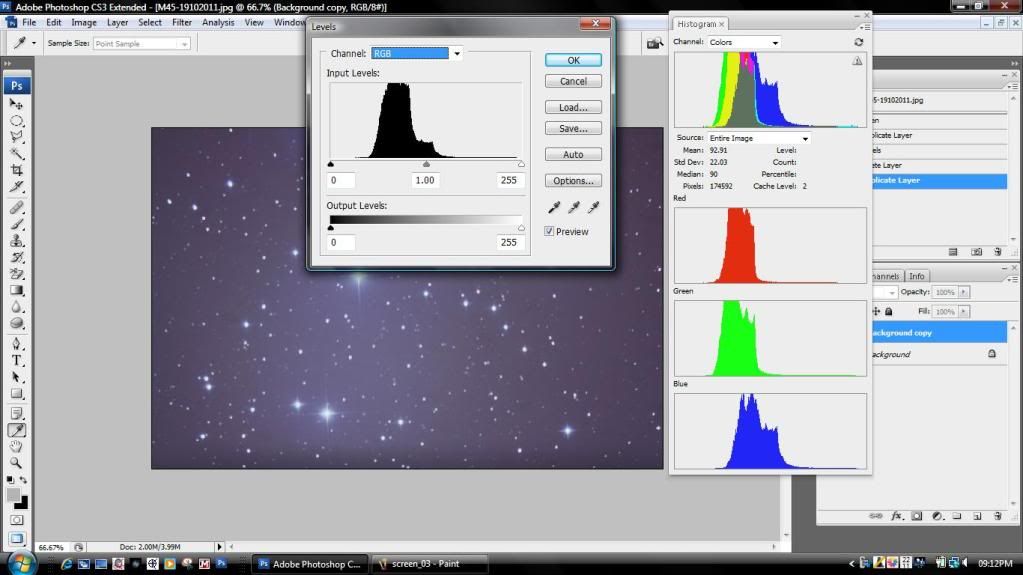The height and width of the screenshot is (575, 1023).
Task: Open the Layer menu
Action: [x=117, y=22]
